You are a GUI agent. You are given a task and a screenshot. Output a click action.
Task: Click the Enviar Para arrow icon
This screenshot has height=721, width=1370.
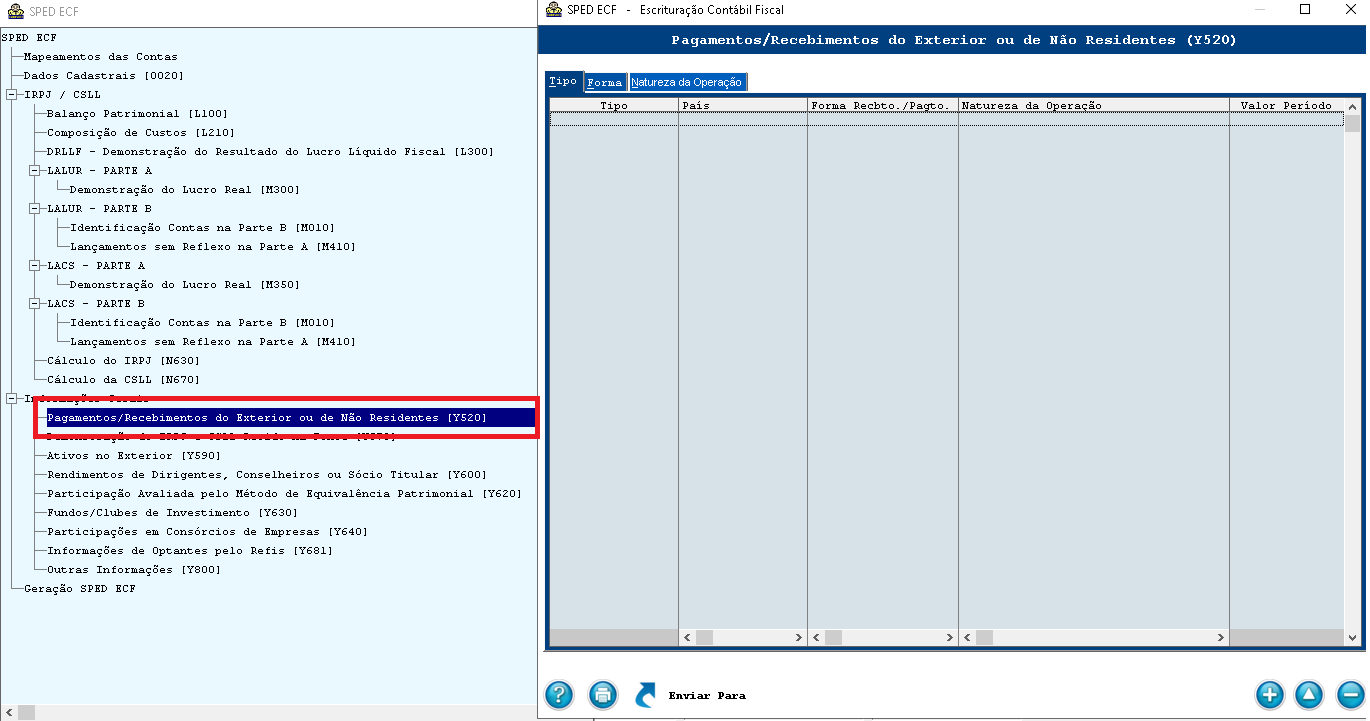(x=645, y=695)
